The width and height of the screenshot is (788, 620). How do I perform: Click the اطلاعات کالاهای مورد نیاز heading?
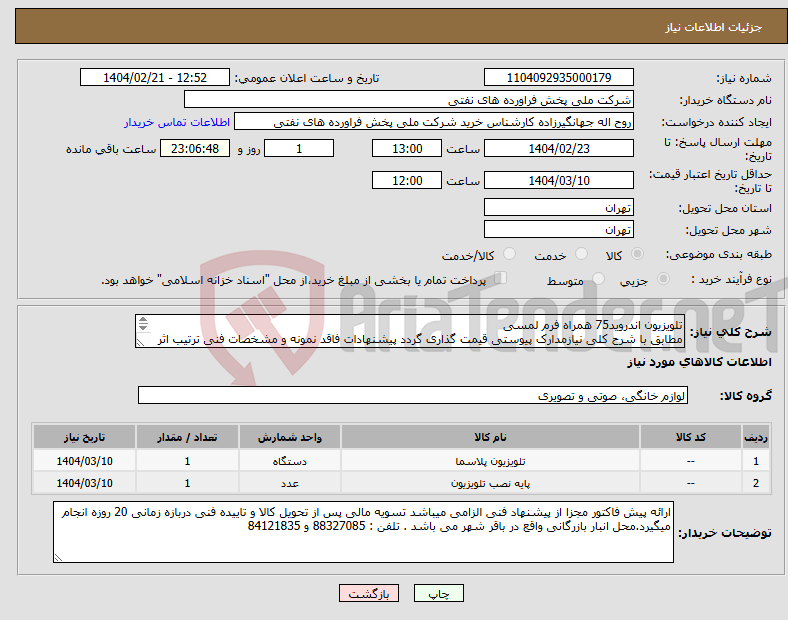699,362
